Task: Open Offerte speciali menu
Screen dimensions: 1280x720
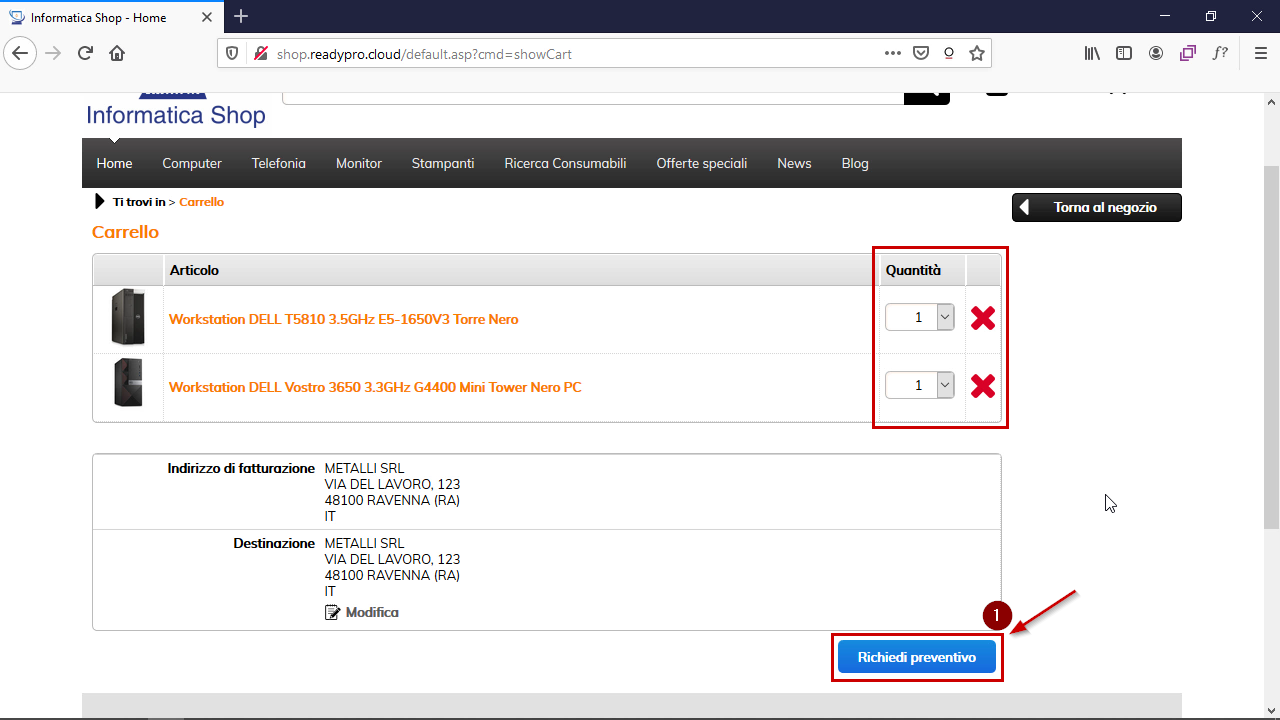Action: 702,163
